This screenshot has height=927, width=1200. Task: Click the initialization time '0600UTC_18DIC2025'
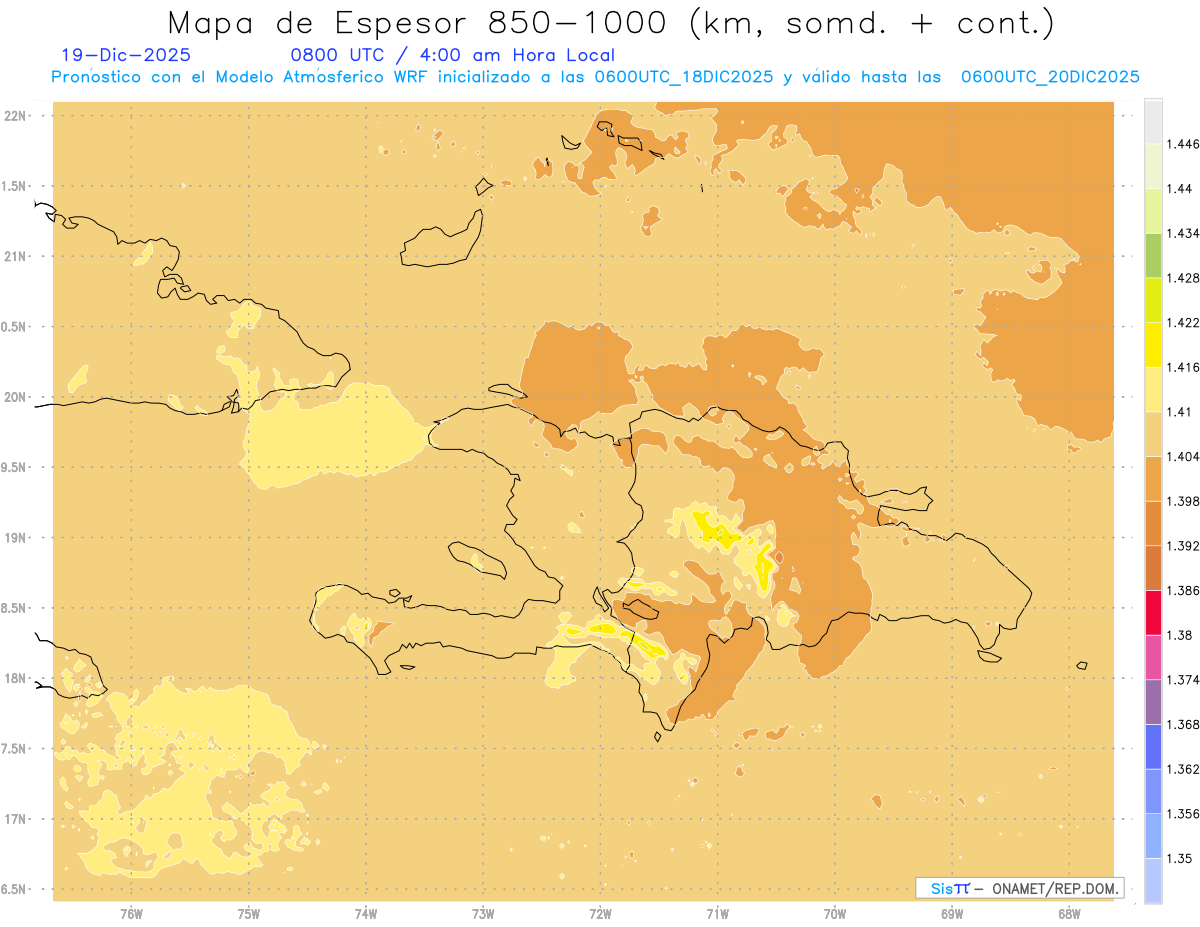tap(684, 76)
